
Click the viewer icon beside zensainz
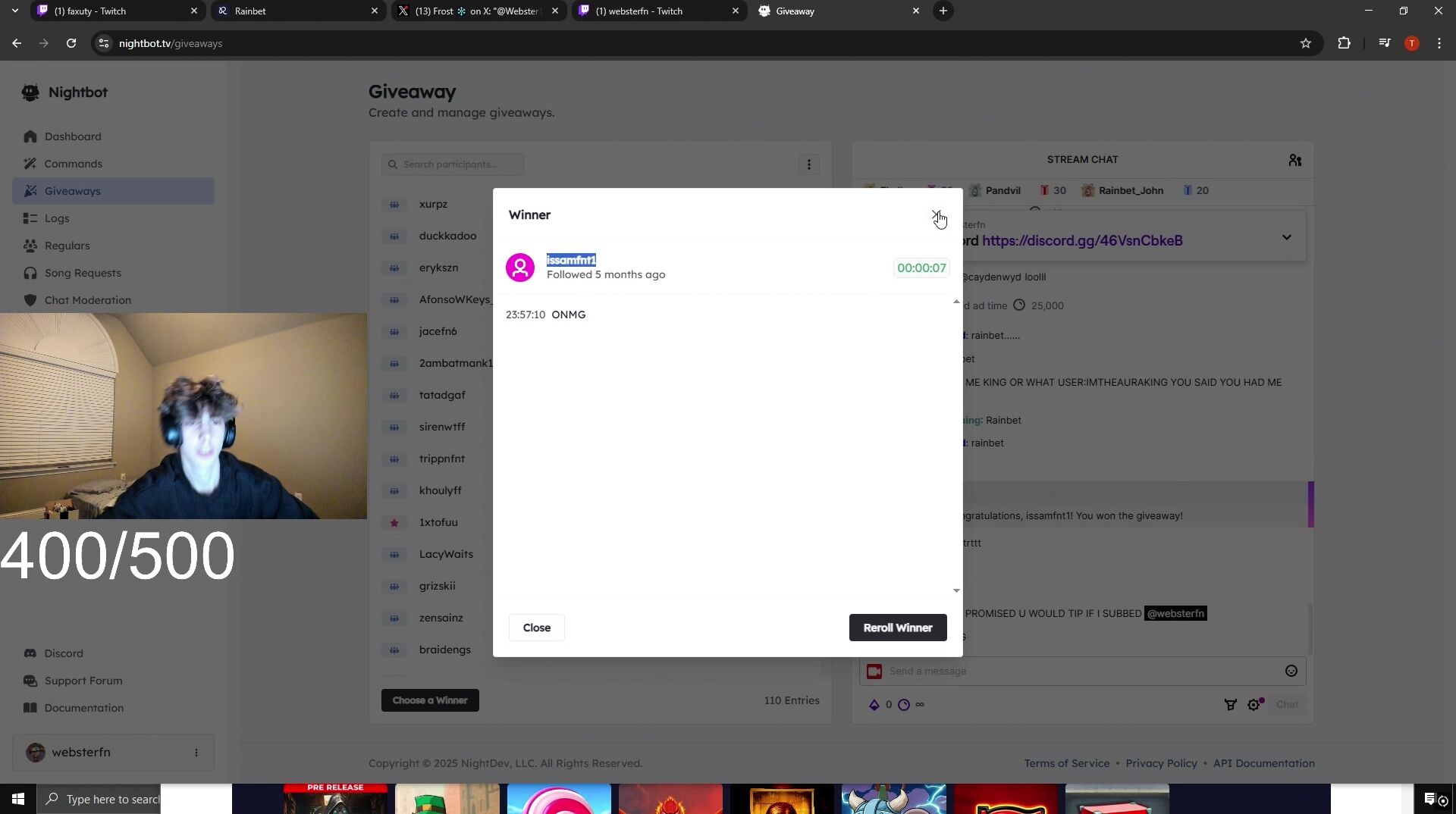[394, 618]
